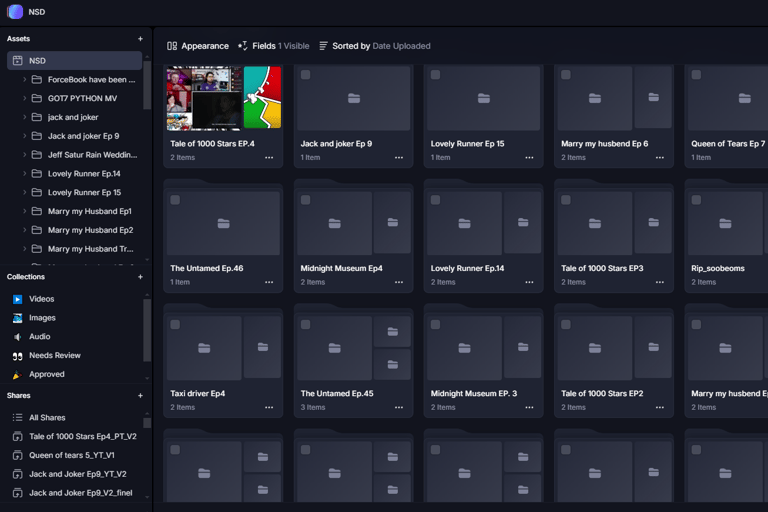Select the Tale of 1000 Stars EP3 checkbox
Screen dimensions: 768x512
click(566, 200)
